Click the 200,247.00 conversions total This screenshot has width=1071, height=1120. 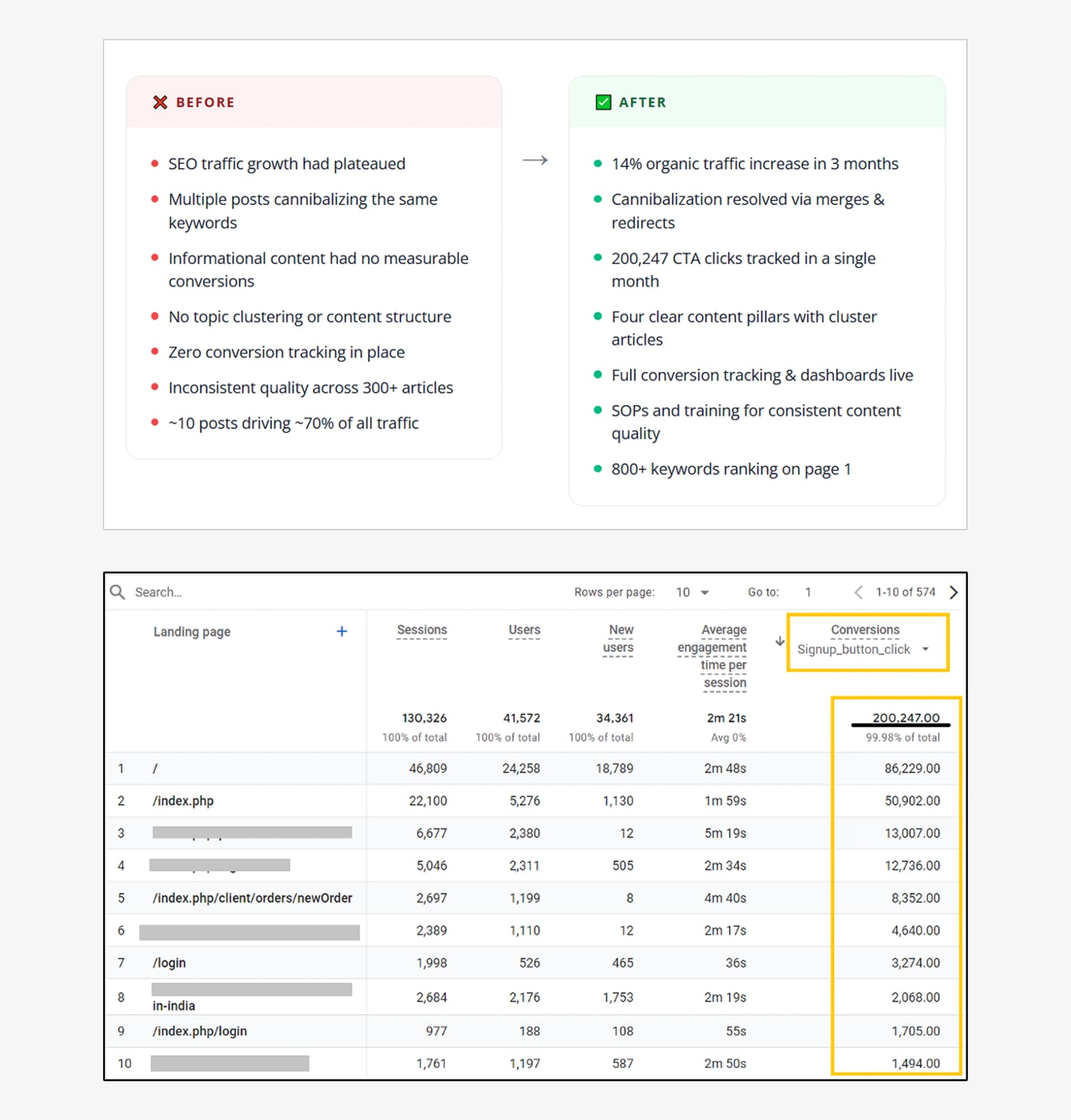905,717
